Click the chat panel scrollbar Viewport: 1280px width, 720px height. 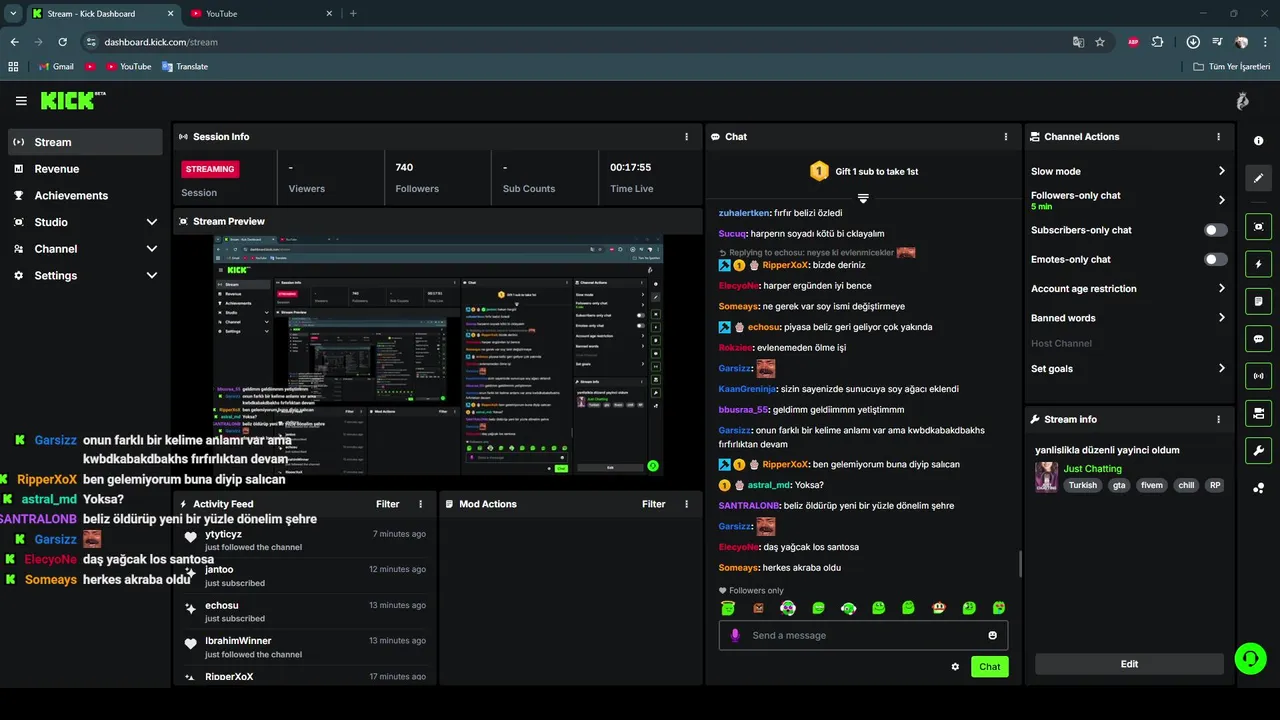click(1020, 564)
